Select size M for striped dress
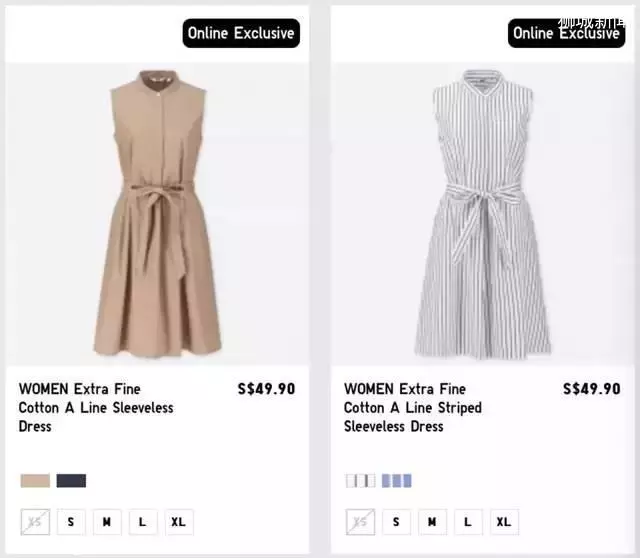This screenshot has height=558, width=640. pos(432,522)
